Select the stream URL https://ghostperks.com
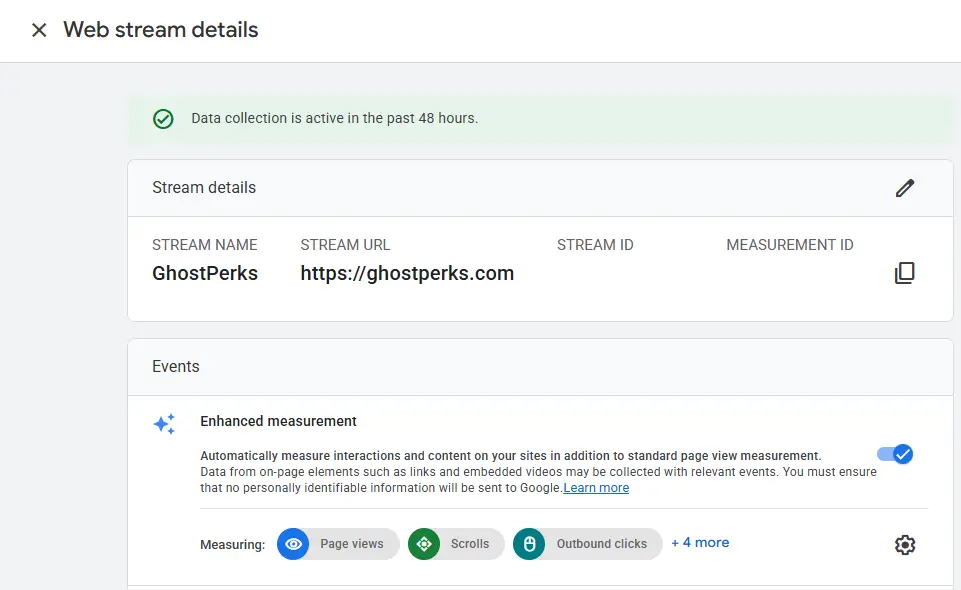Image resolution: width=961 pixels, height=590 pixels. [x=407, y=273]
